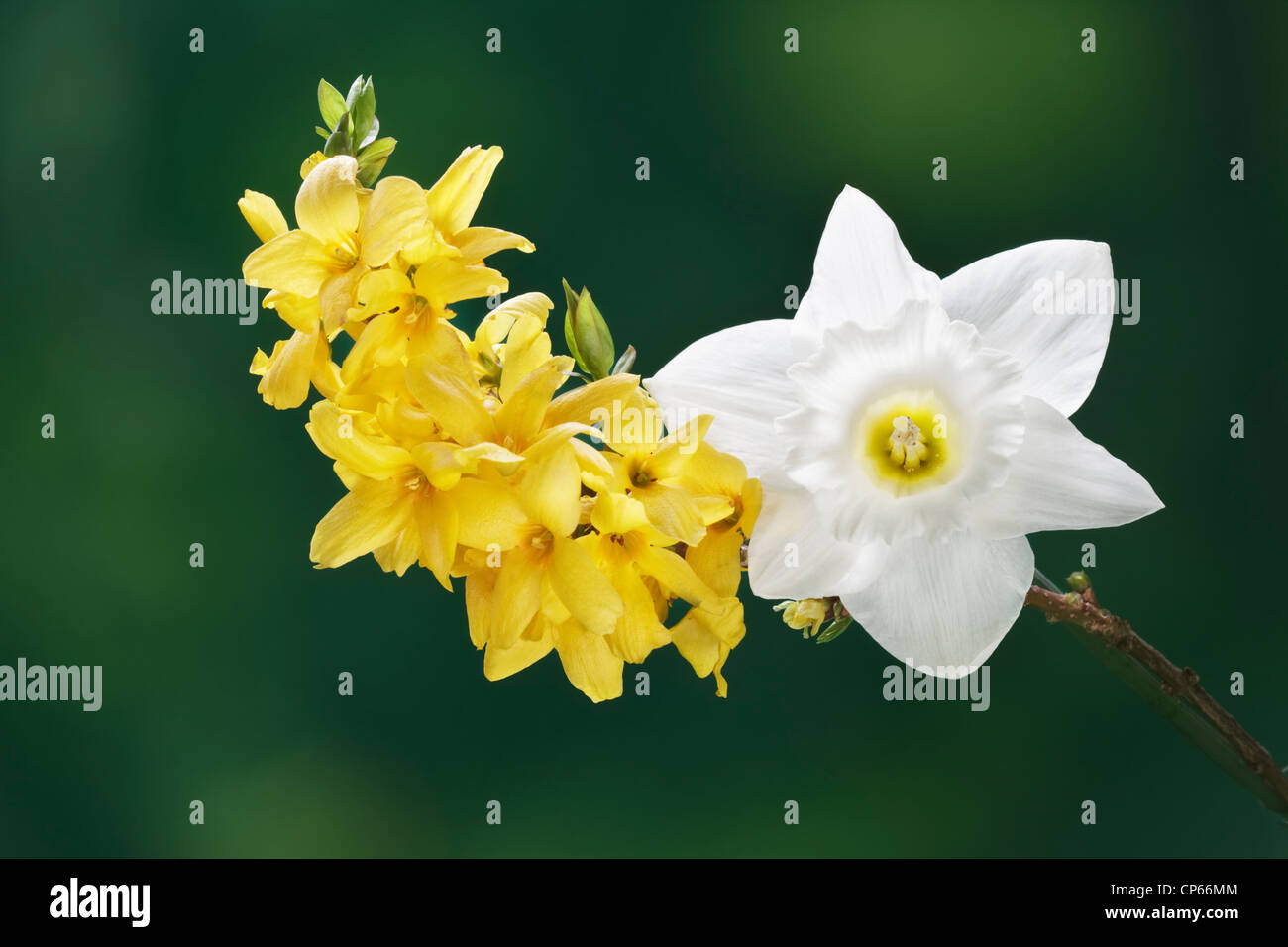1288x947 pixels.
Task: Click the alamy logo in bottom bar
Action: coord(99,902)
